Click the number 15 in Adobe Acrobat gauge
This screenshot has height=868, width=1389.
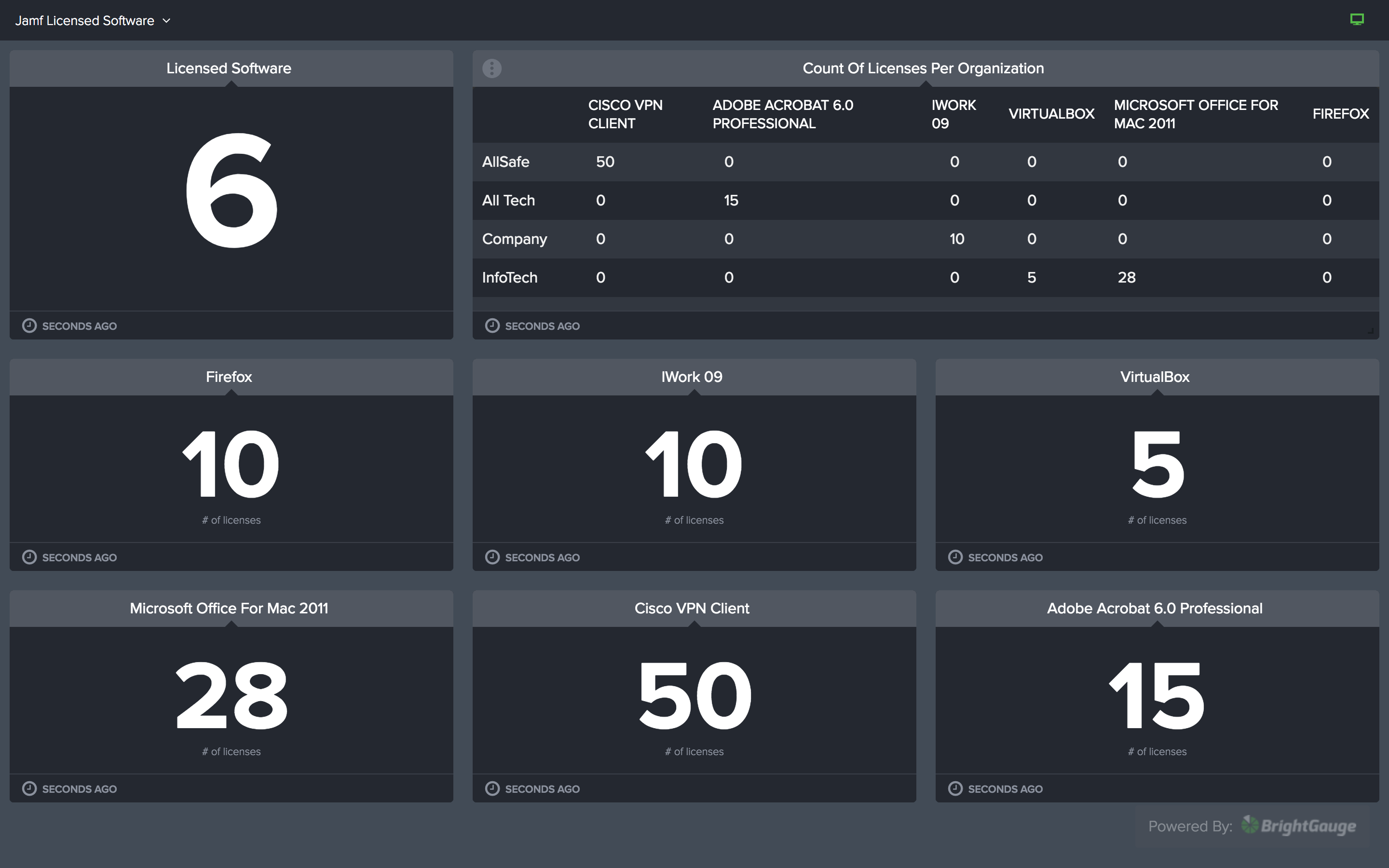pos(1157,695)
